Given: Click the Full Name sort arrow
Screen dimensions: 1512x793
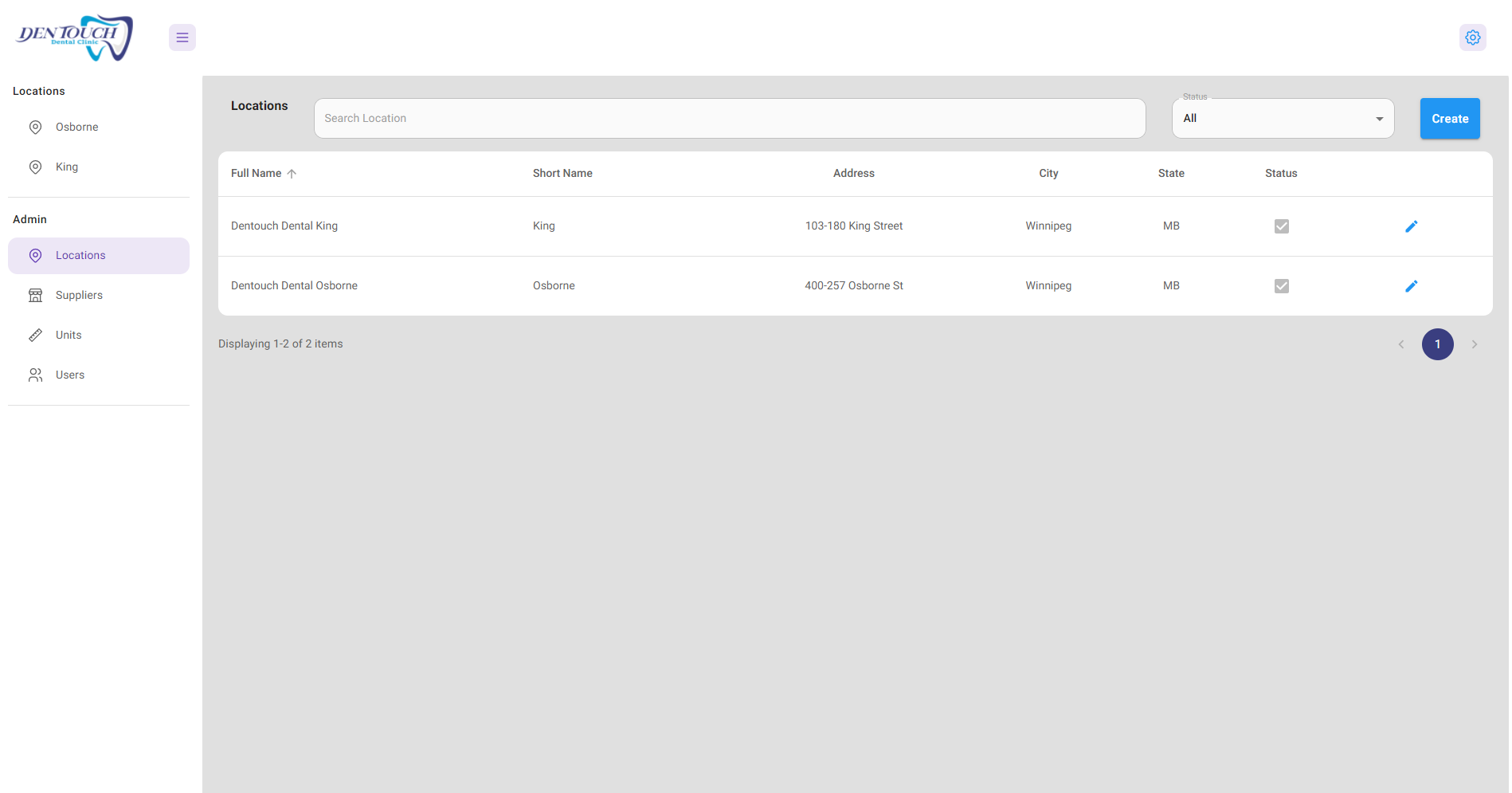Looking at the screenshot, I should 292,174.
